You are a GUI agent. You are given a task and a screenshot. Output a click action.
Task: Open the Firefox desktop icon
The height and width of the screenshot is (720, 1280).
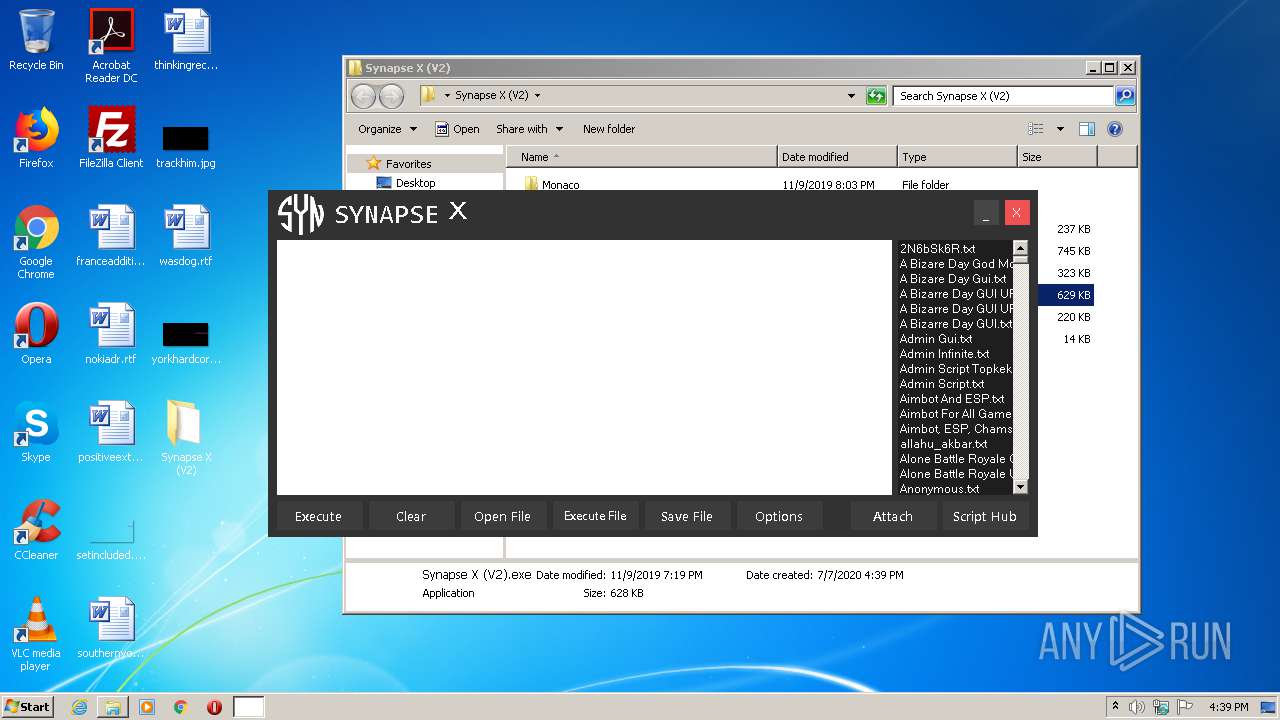36,138
